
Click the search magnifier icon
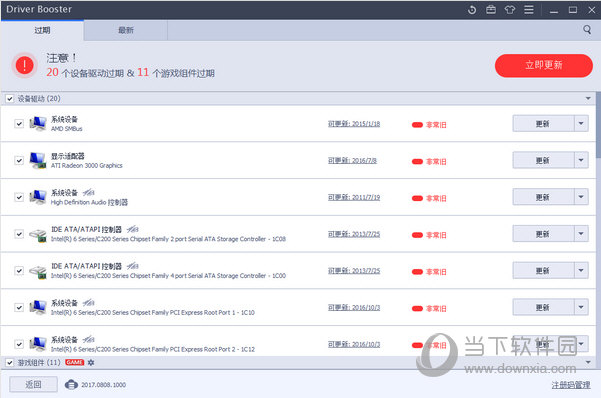587,30
